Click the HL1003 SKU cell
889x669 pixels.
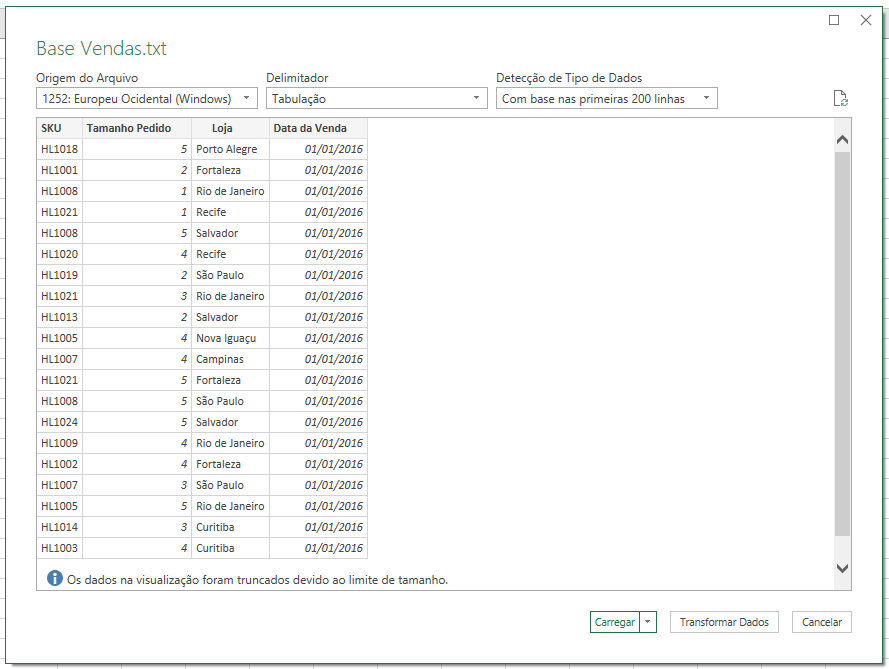pyautogui.click(x=60, y=548)
